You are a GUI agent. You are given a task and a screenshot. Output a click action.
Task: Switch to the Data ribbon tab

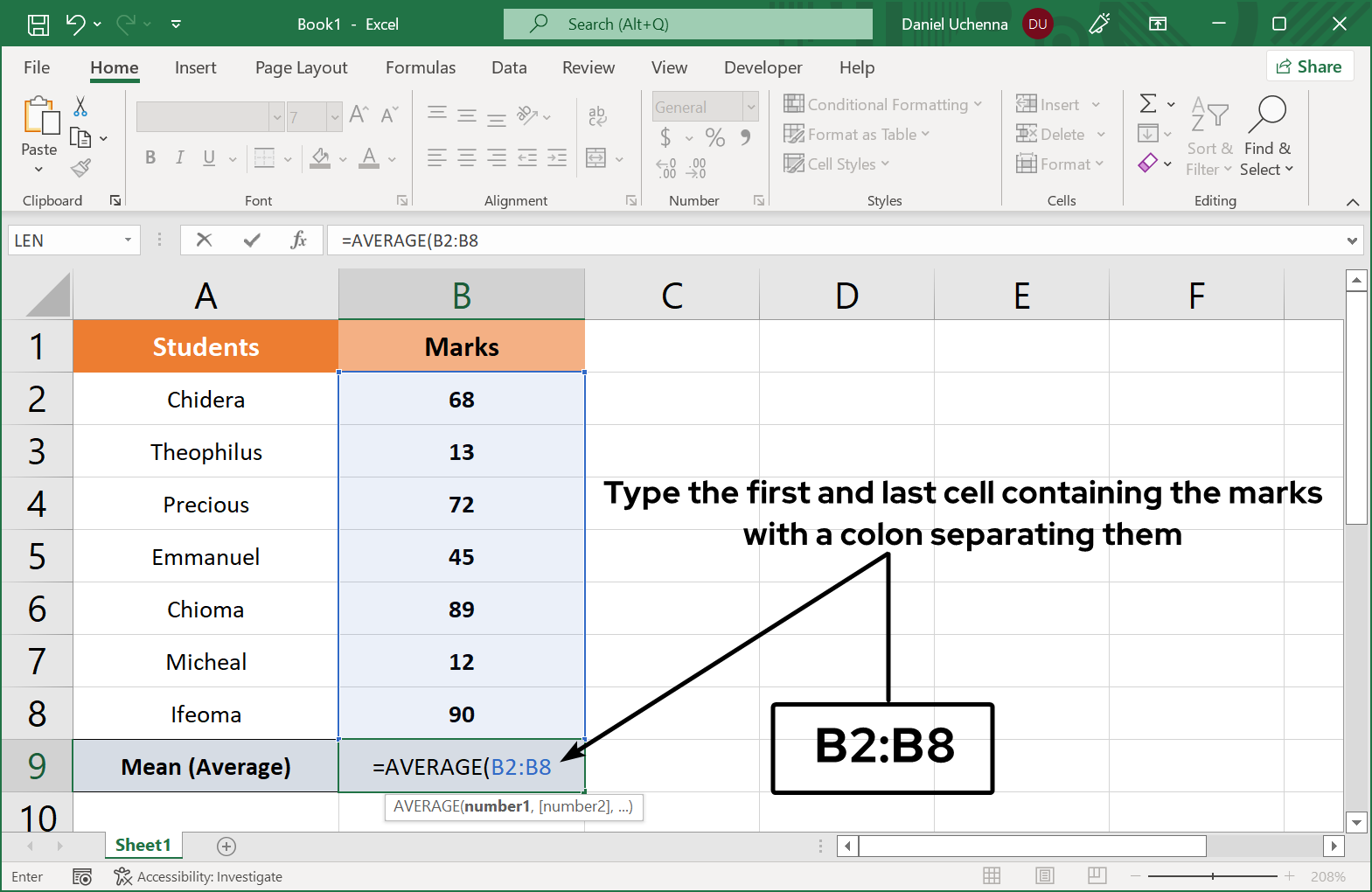click(509, 67)
